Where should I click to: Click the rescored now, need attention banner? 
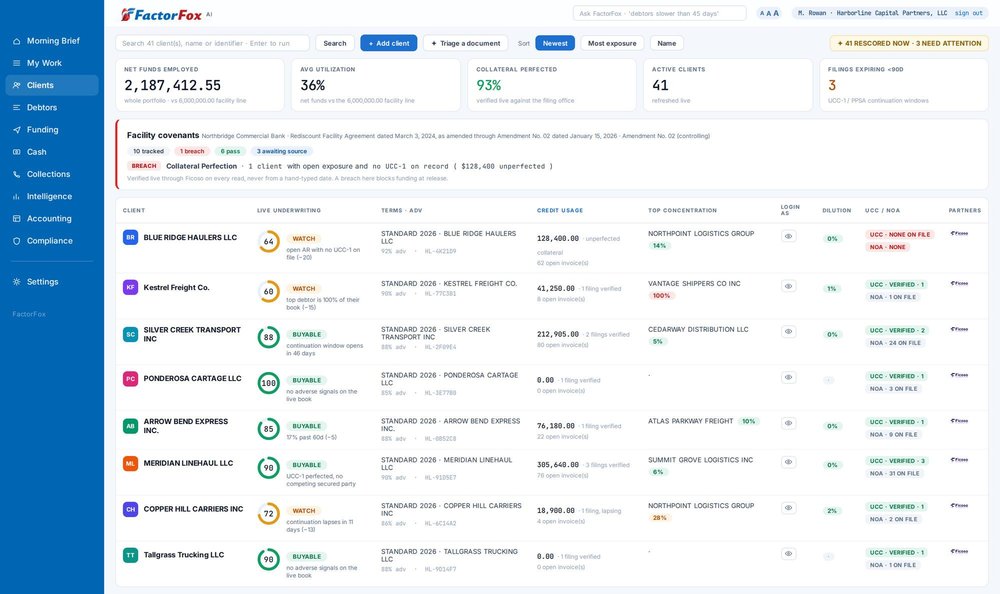[909, 43]
